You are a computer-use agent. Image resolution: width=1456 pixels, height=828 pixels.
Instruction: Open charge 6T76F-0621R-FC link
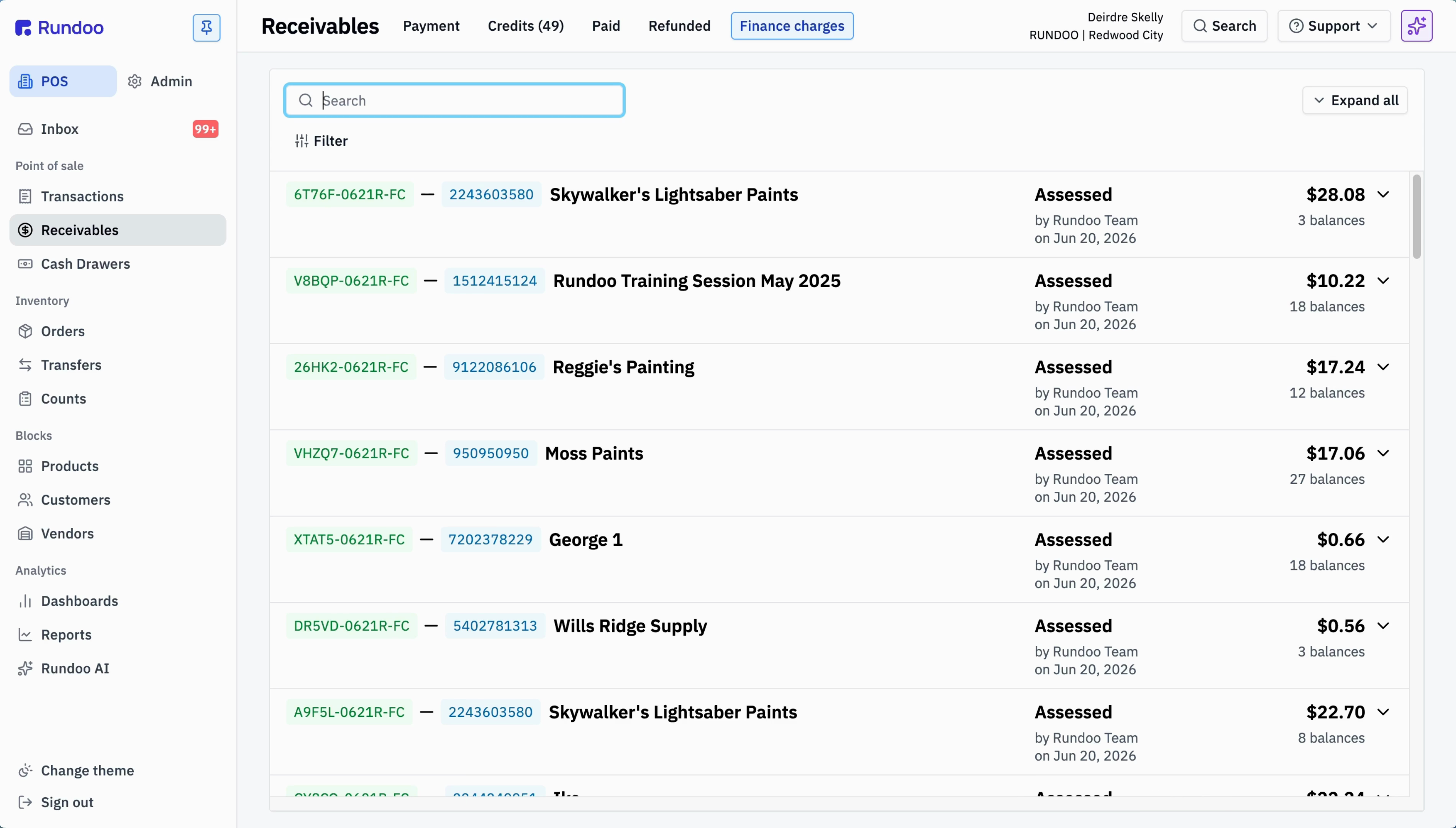point(349,194)
